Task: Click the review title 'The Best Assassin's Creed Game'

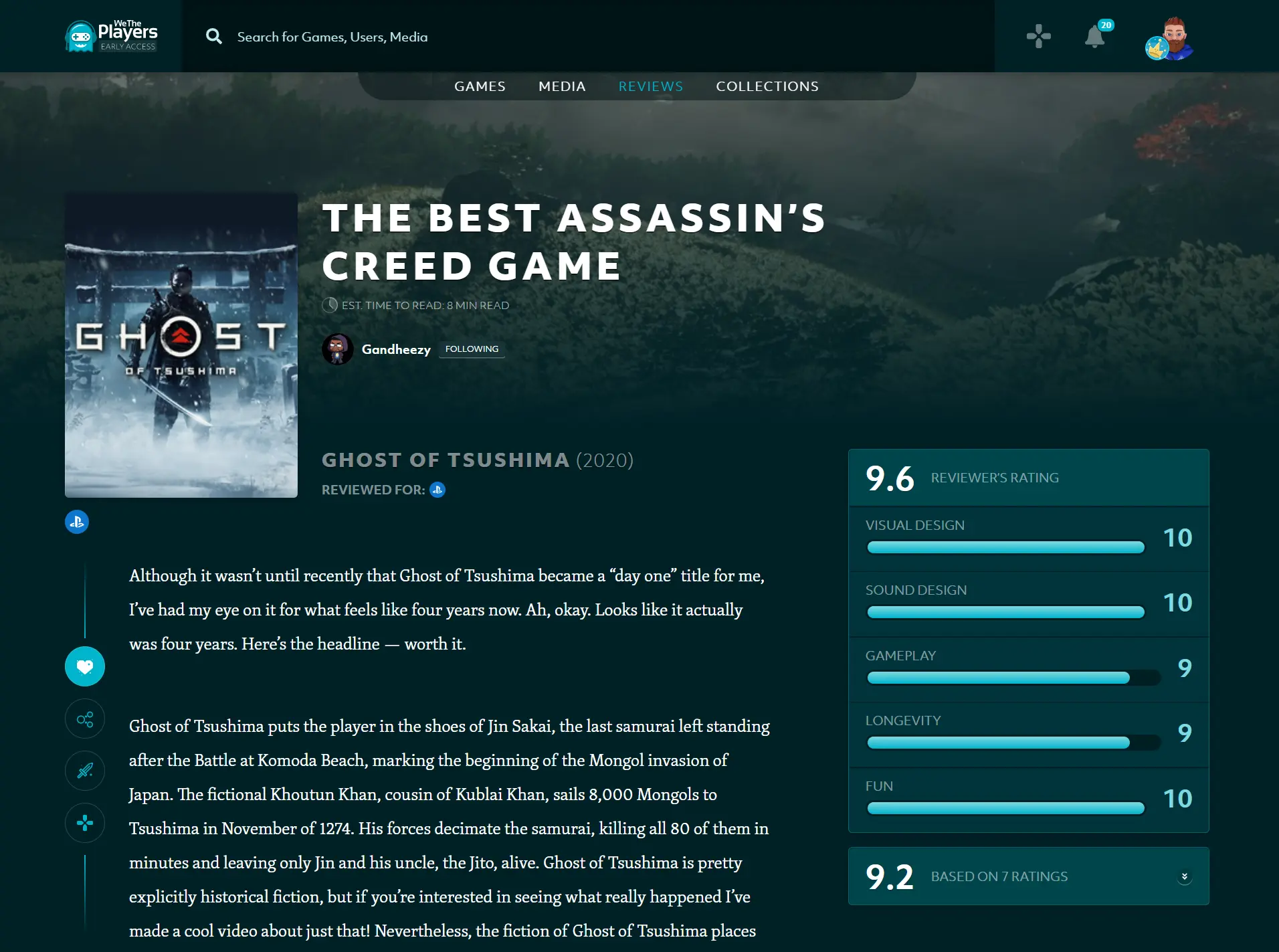Action: (574, 242)
